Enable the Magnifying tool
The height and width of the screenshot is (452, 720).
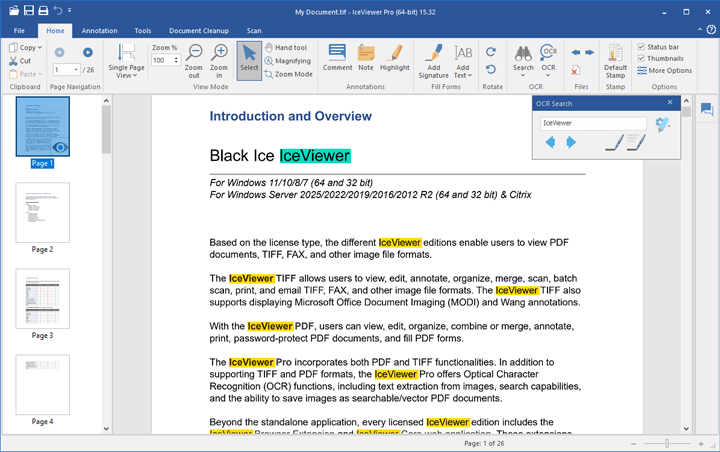point(288,61)
